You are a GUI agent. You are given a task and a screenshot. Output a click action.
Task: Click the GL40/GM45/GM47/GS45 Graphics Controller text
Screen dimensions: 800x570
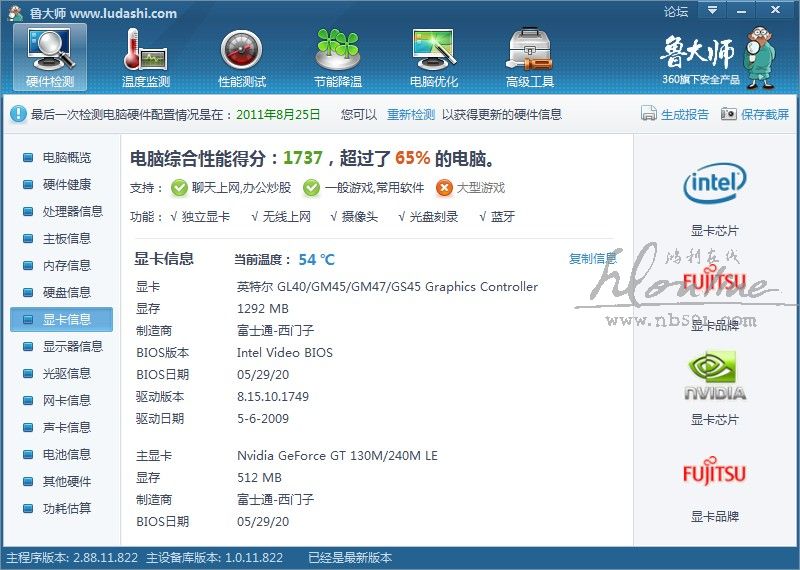coord(408,287)
